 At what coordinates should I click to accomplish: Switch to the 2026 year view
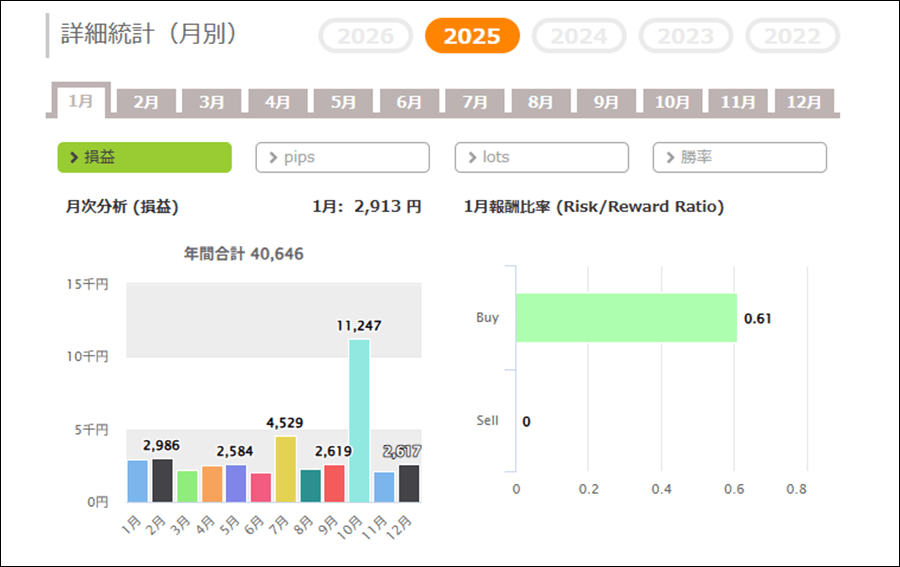(x=365, y=36)
